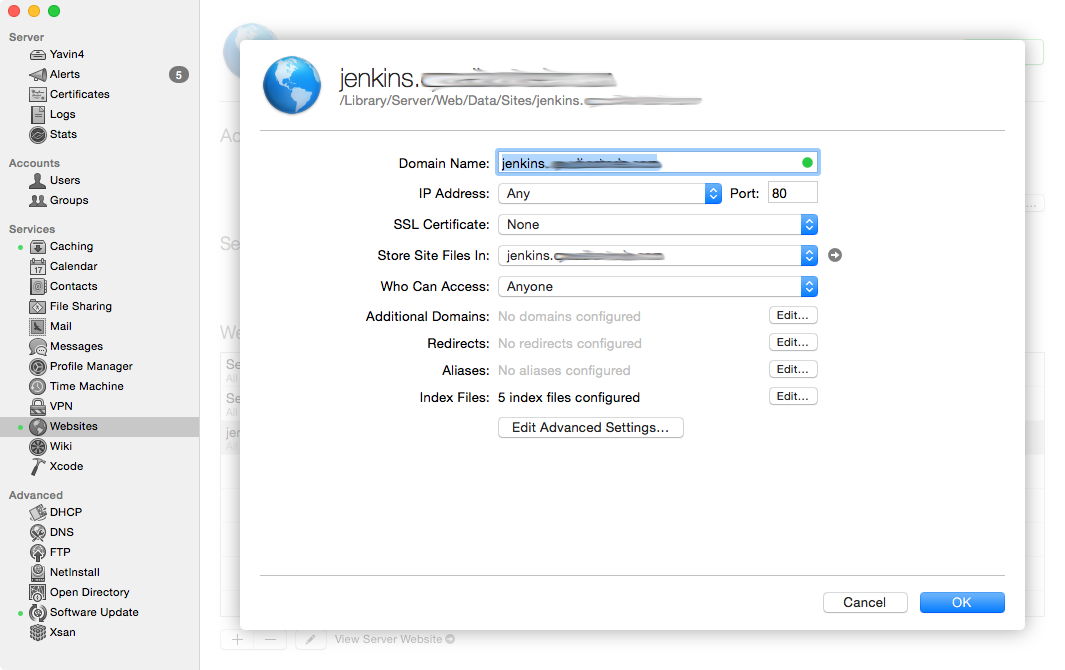The width and height of the screenshot is (1065, 670).
Task: Open the Time Machine icon
Action: (37, 386)
